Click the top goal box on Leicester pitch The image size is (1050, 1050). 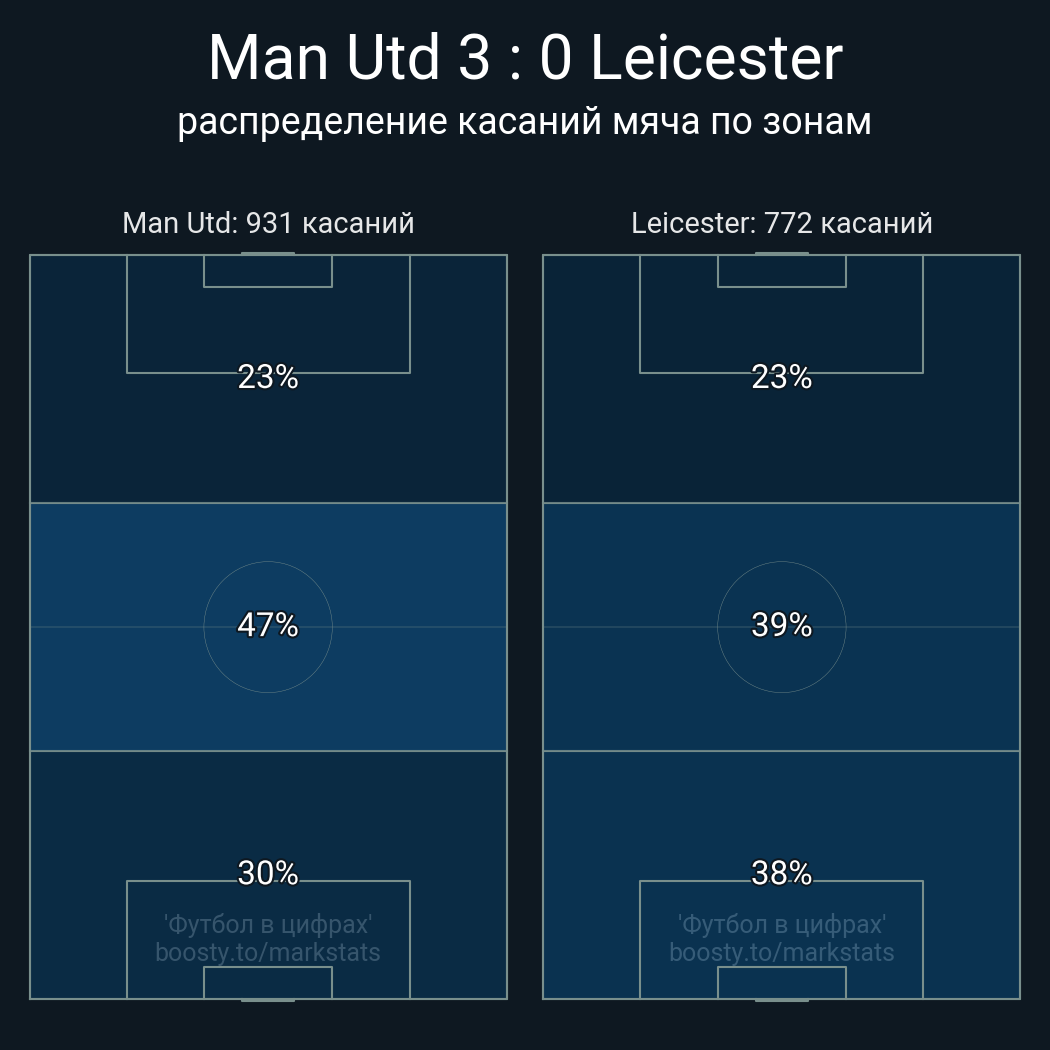tap(781, 271)
